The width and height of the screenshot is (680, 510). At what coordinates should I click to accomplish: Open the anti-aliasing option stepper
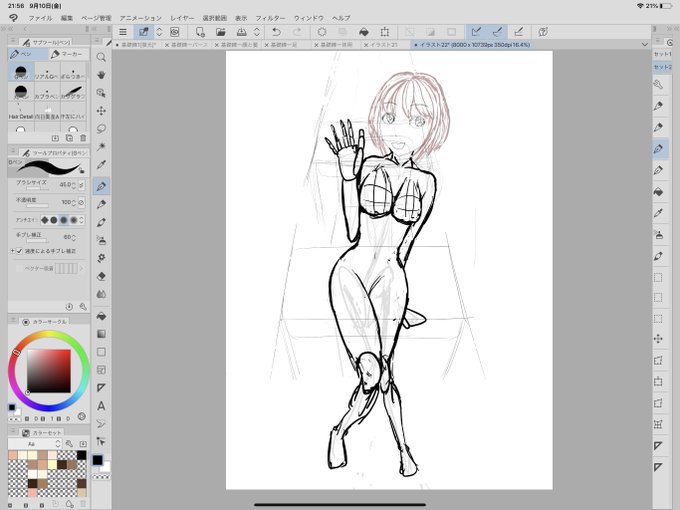click(x=82, y=220)
